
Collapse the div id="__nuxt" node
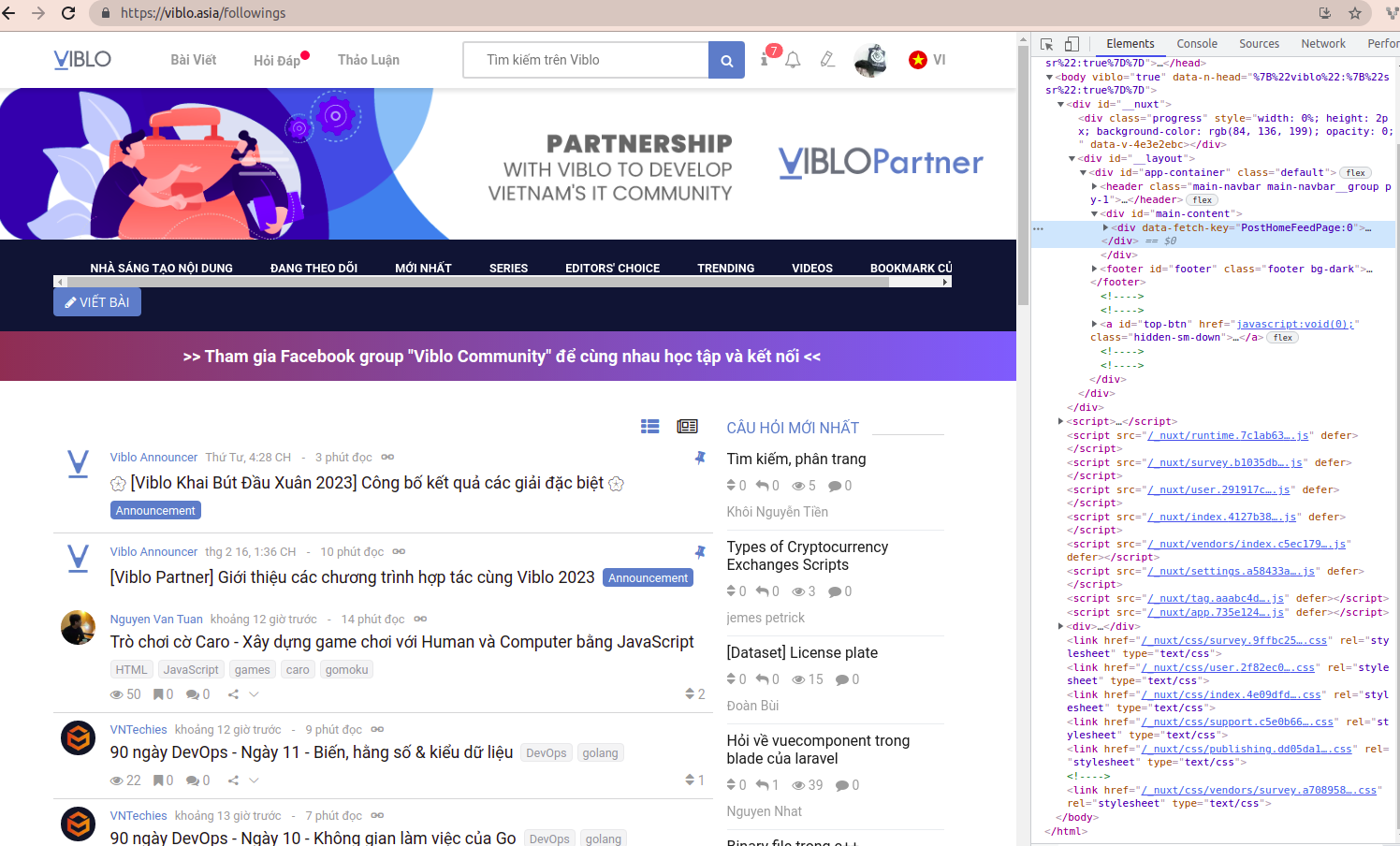[1060, 105]
